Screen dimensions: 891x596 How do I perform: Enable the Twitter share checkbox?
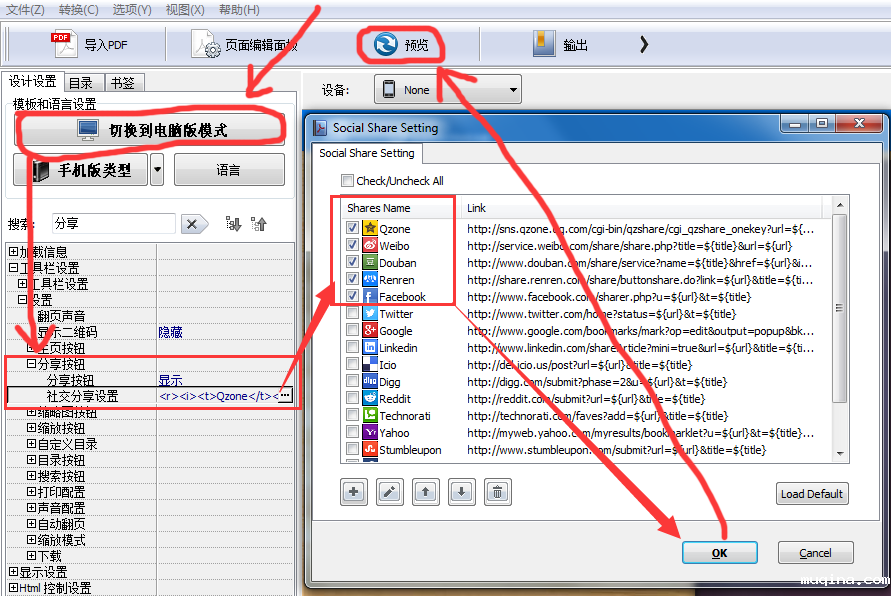tap(352, 314)
